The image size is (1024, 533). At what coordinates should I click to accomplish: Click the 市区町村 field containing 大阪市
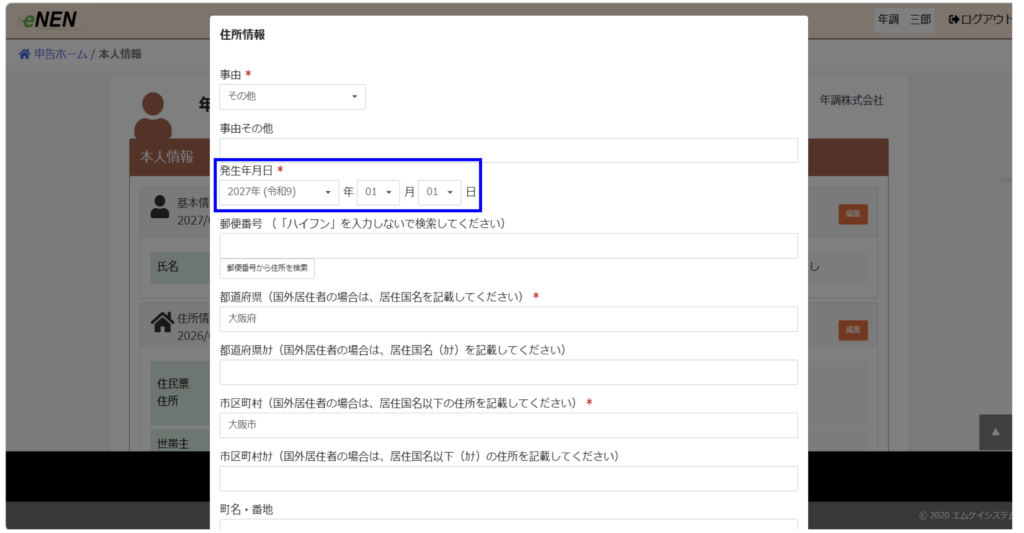click(x=509, y=425)
